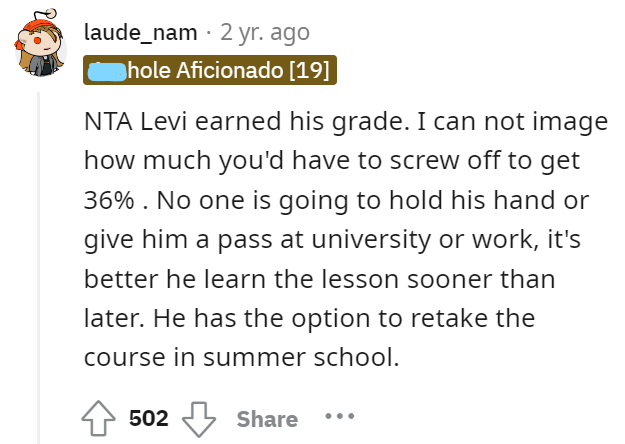Upvote the comment by laude_nam
Screen dimensions: 625x444
[98, 418]
